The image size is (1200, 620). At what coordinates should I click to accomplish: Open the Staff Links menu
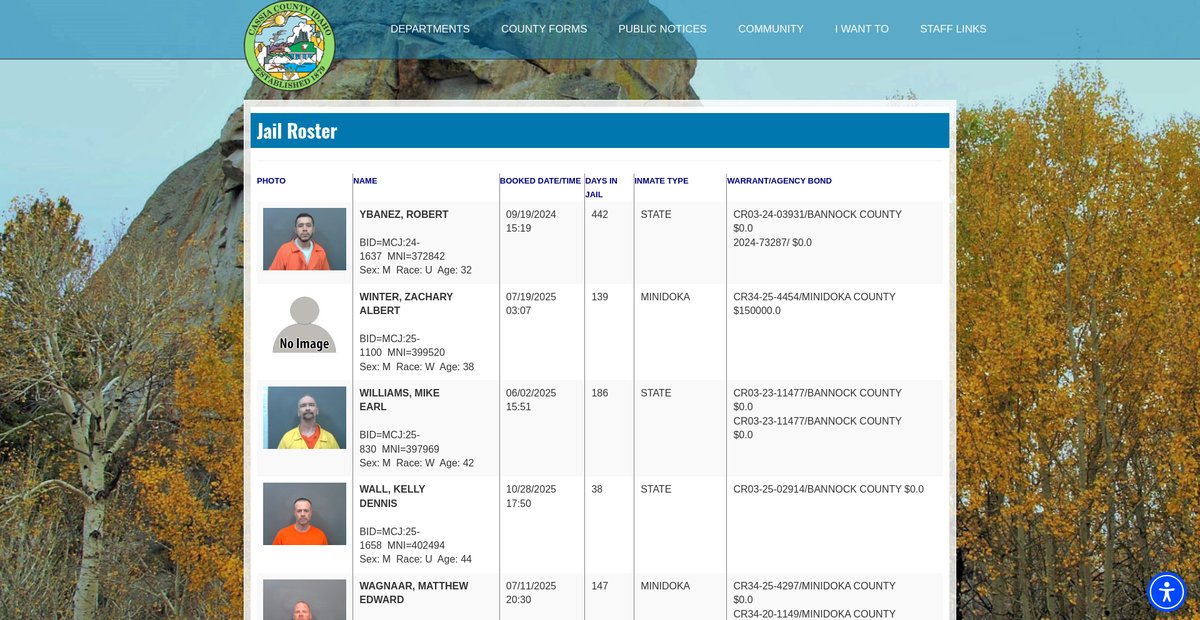click(953, 29)
